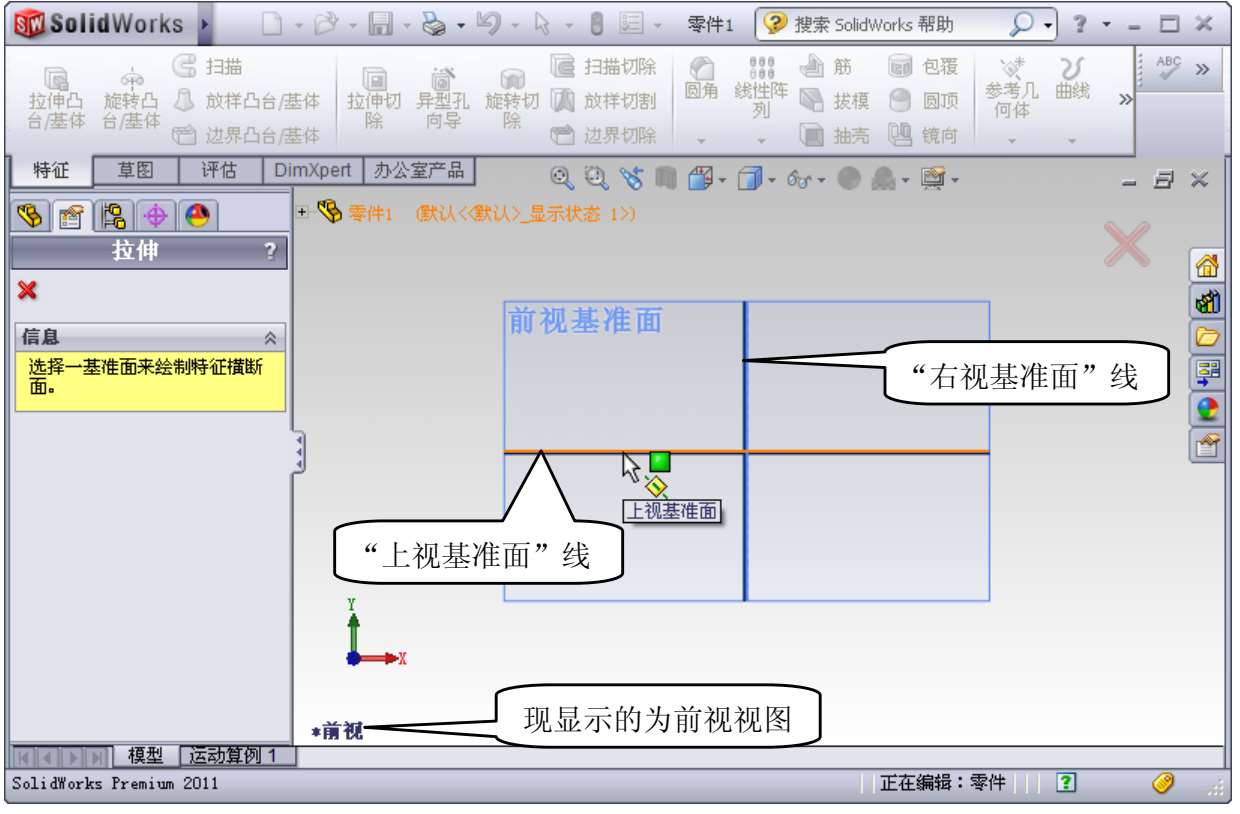Open the File Explorer folder task pane icon
This screenshot has width=1240, height=814.
pos(1207,338)
